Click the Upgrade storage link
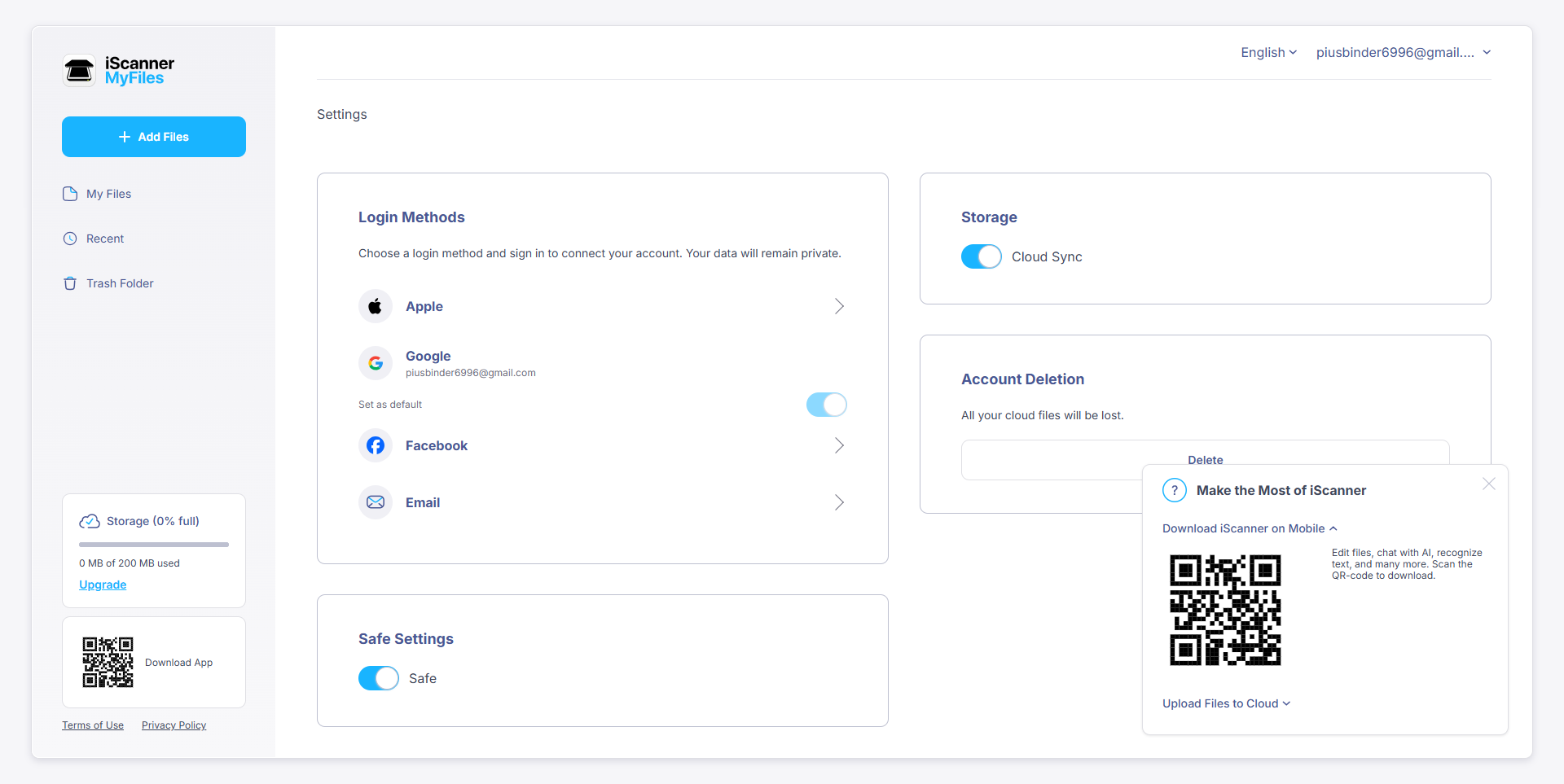Image resolution: width=1564 pixels, height=784 pixels. [x=103, y=585]
